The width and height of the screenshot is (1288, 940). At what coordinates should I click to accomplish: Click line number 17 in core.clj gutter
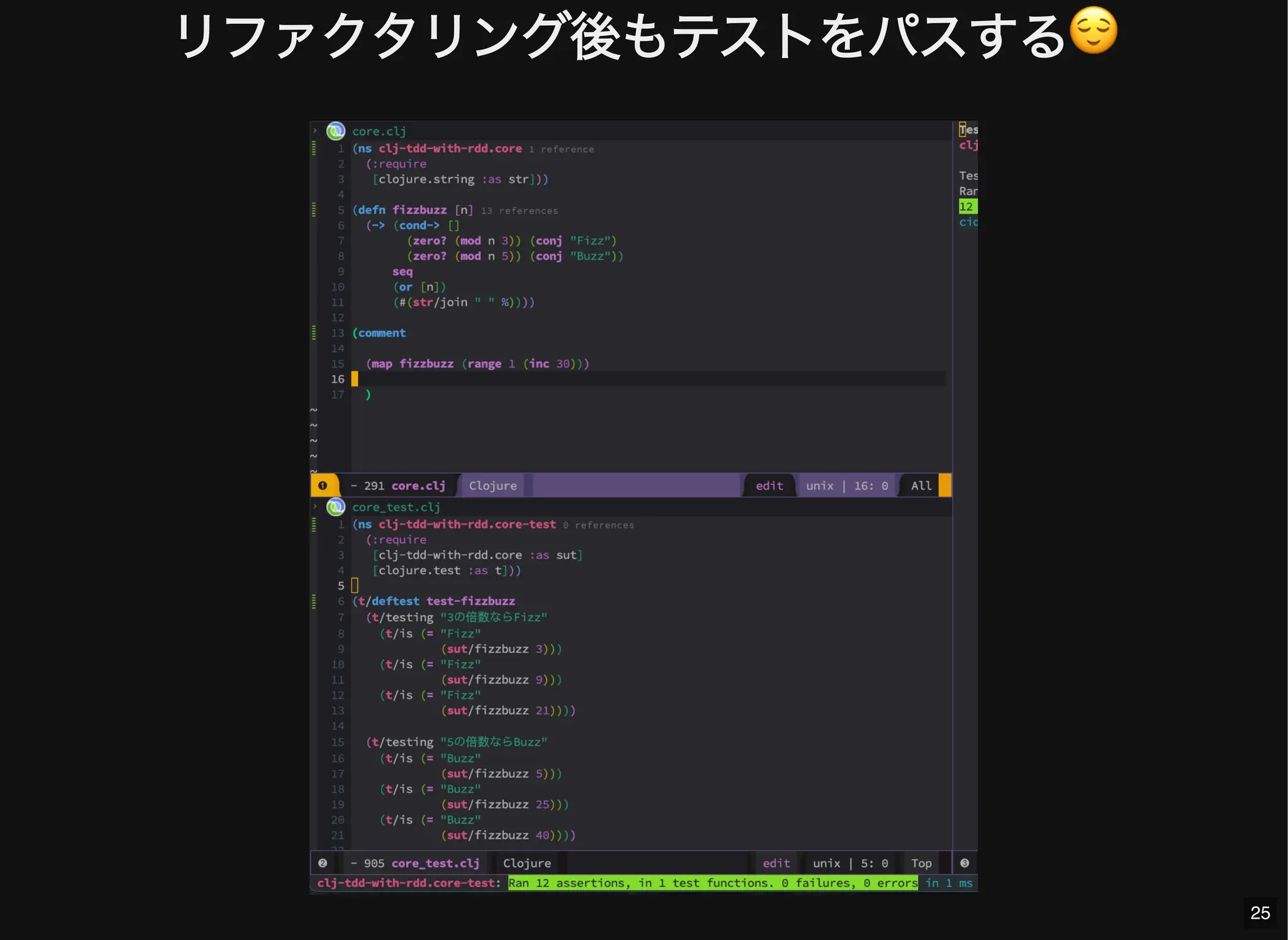338,395
